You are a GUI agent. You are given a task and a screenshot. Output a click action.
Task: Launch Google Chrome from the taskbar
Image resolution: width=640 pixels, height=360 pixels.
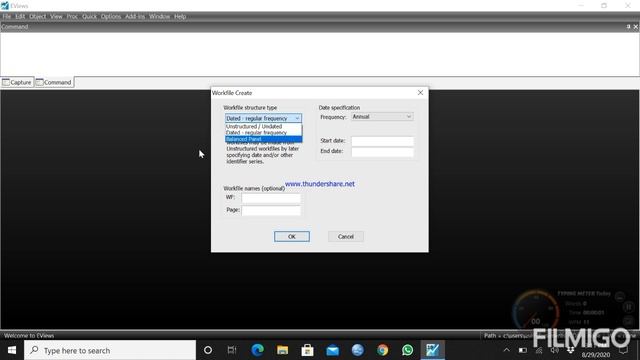[382, 350]
